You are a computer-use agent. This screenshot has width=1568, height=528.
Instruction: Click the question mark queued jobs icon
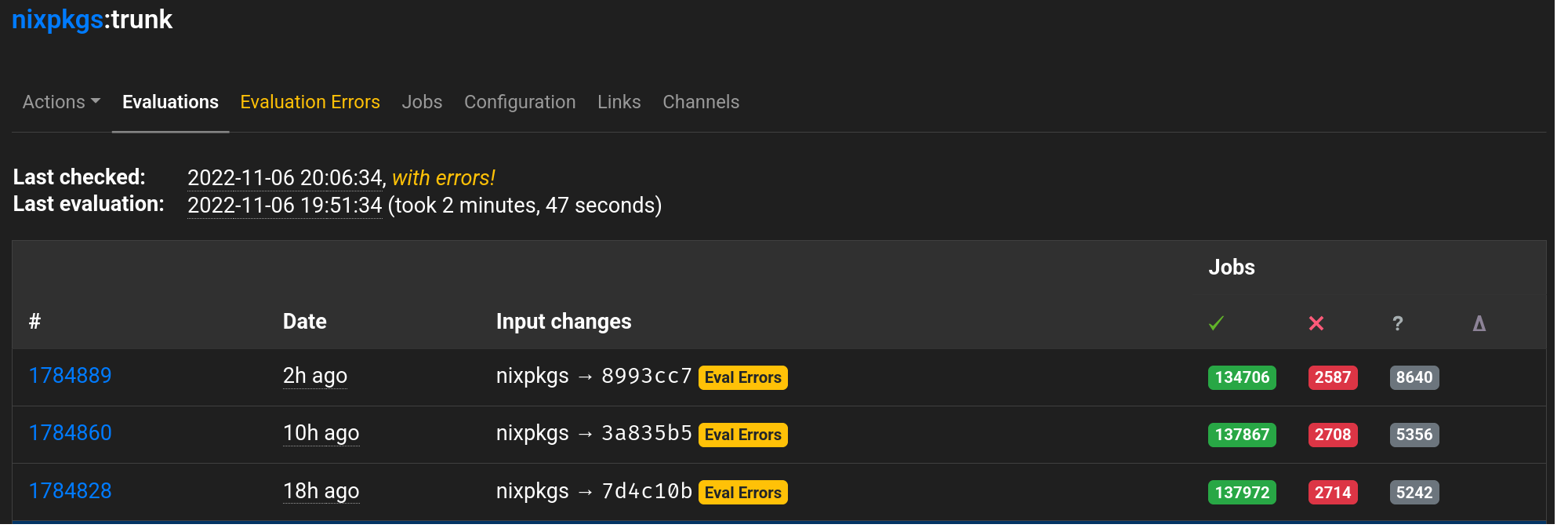coord(1398,323)
